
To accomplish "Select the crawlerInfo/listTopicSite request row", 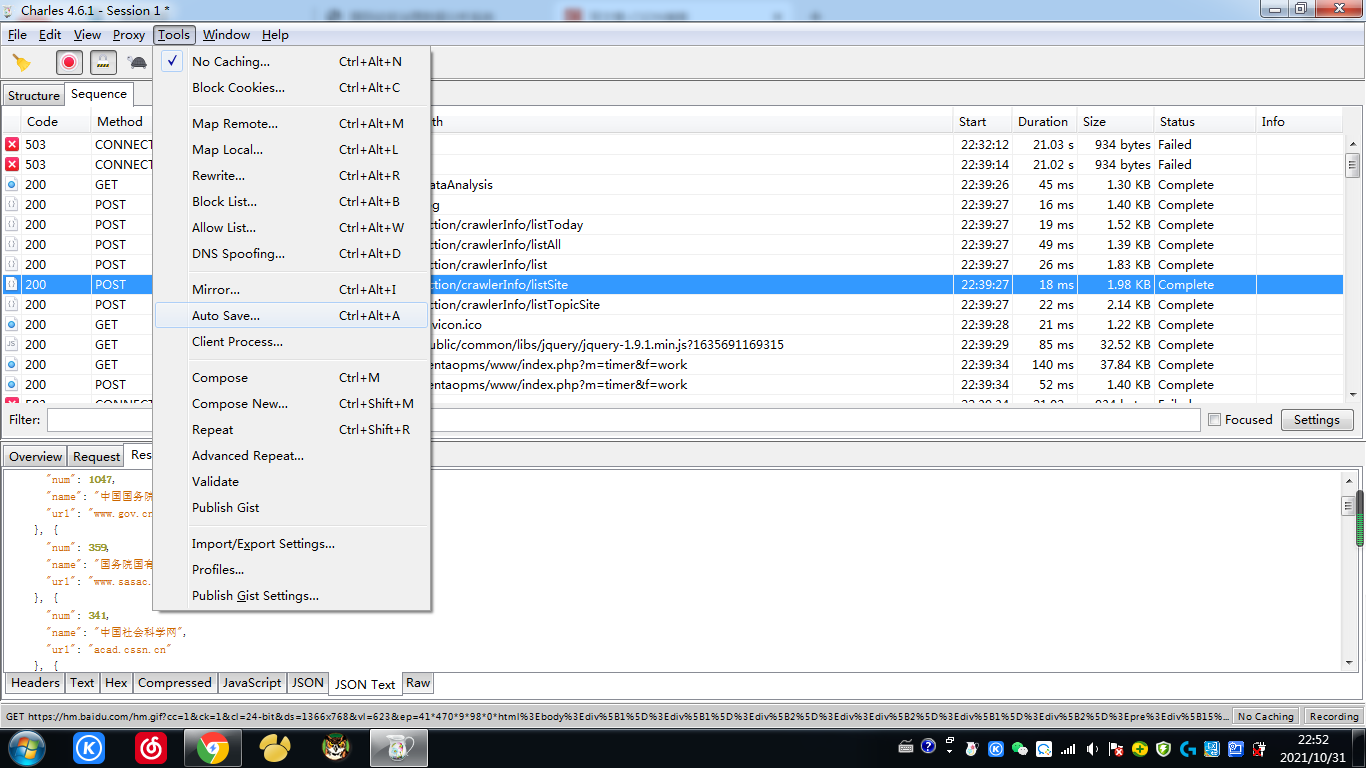I will (x=673, y=305).
